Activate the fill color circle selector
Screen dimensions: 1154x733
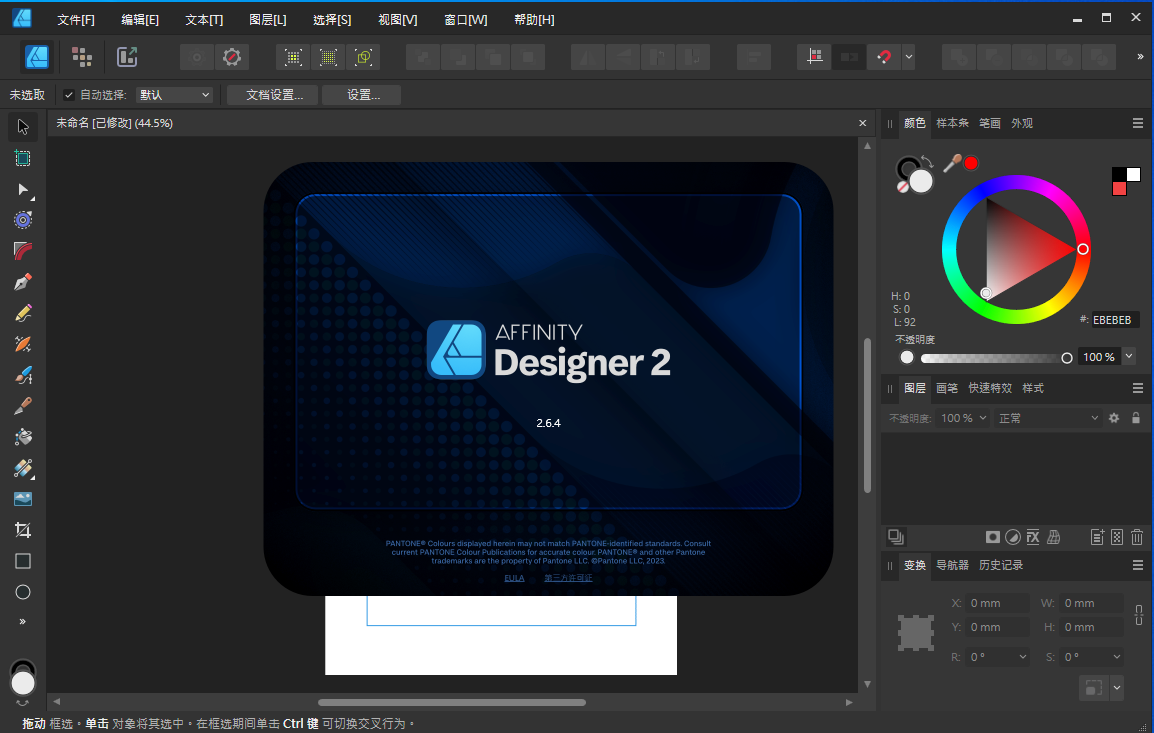[x=921, y=181]
